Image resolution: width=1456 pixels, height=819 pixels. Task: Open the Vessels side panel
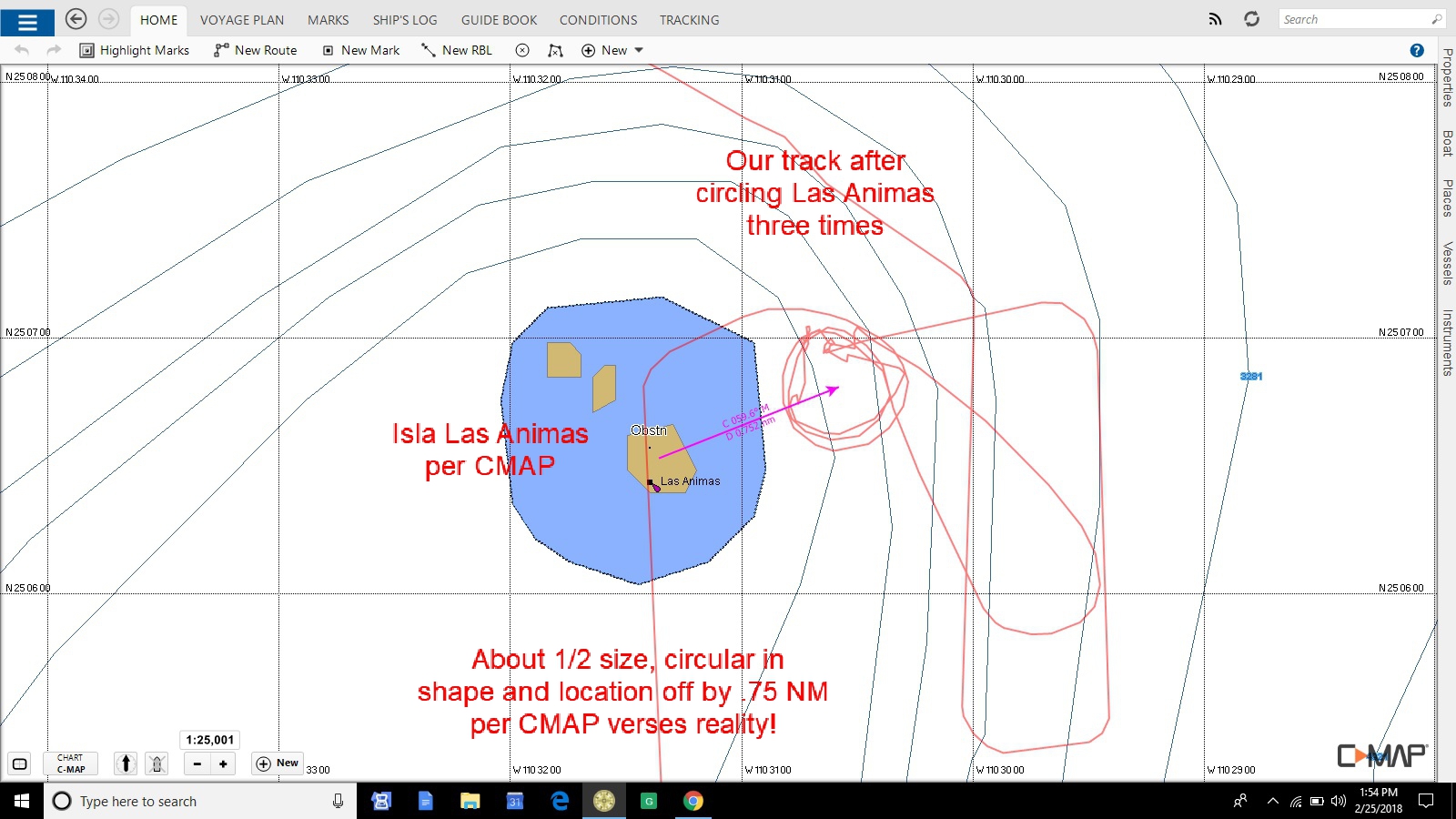pyautogui.click(x=1447, y=264)
